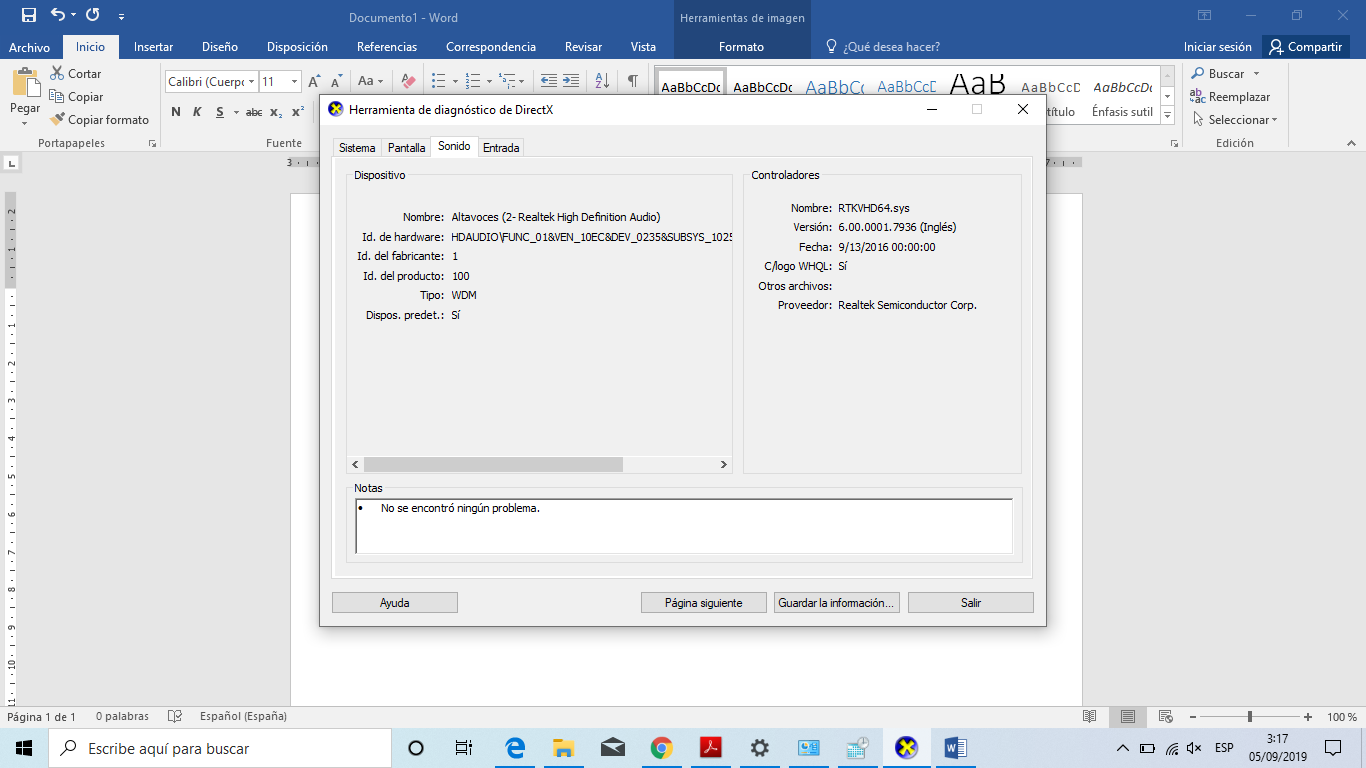1366x768 pixels.
Task: Switch to the Insertar ribbon tab
Action: [153, 47]
